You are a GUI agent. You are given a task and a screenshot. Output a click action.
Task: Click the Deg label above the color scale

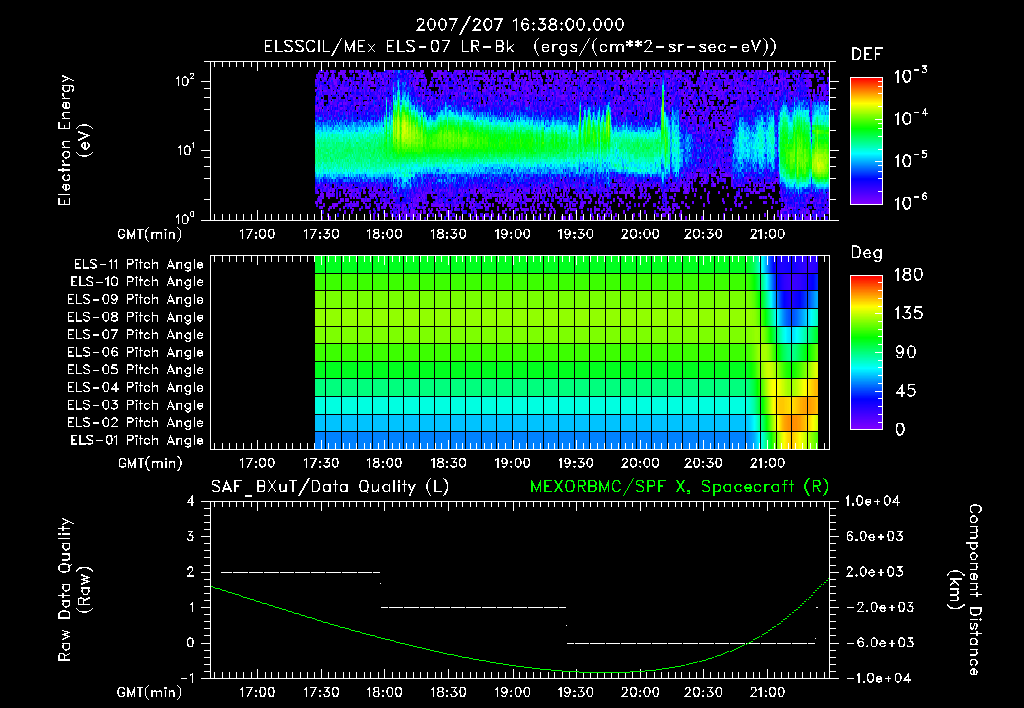pyautogui.click(x=866, y=253)
